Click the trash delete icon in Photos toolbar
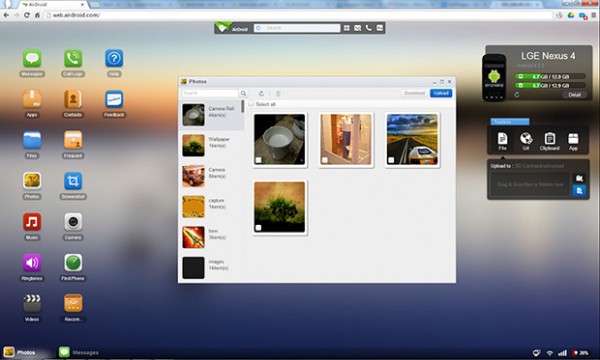The width and height of the screenshot is (600, 360). 278,93
